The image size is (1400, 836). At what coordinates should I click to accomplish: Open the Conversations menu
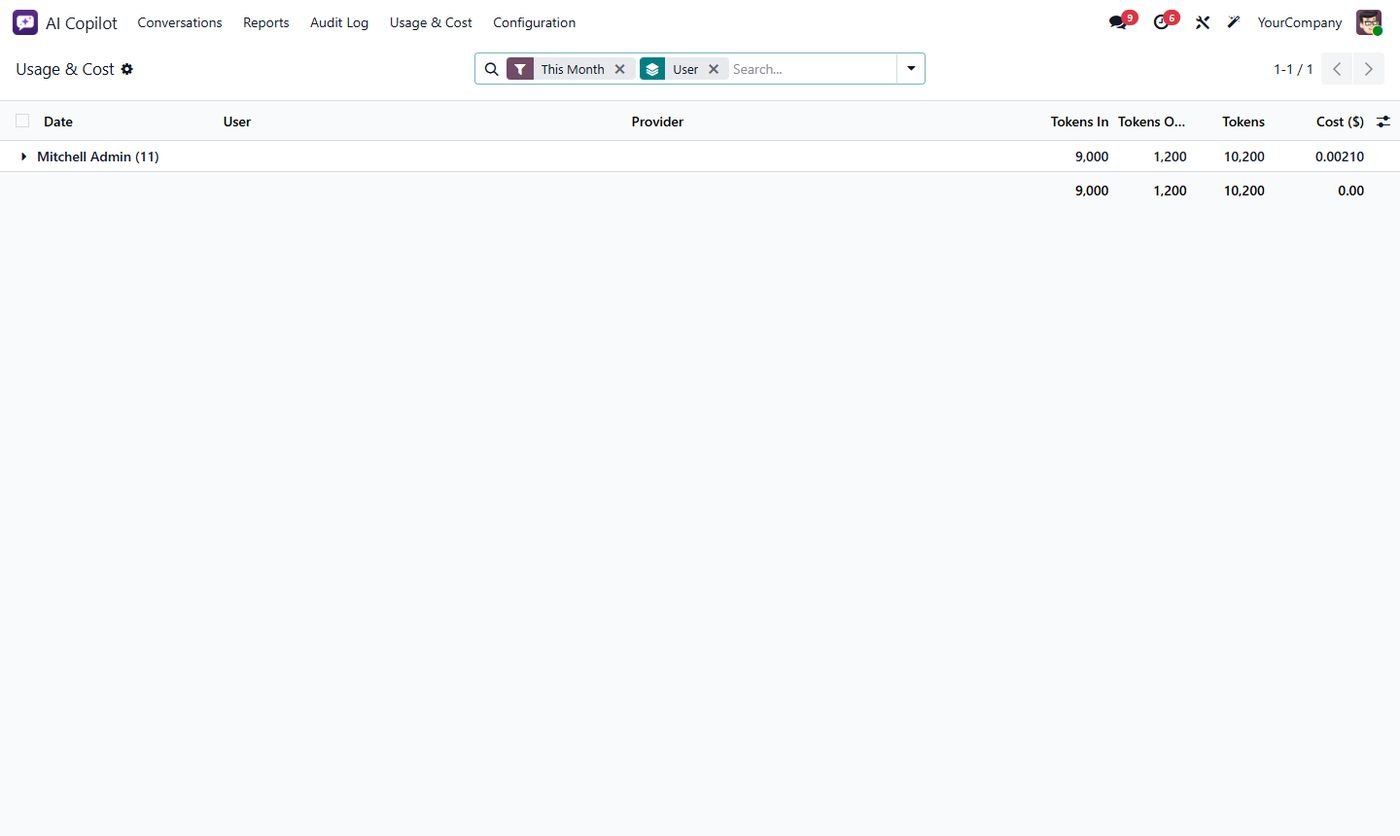[x=180, y=22]
